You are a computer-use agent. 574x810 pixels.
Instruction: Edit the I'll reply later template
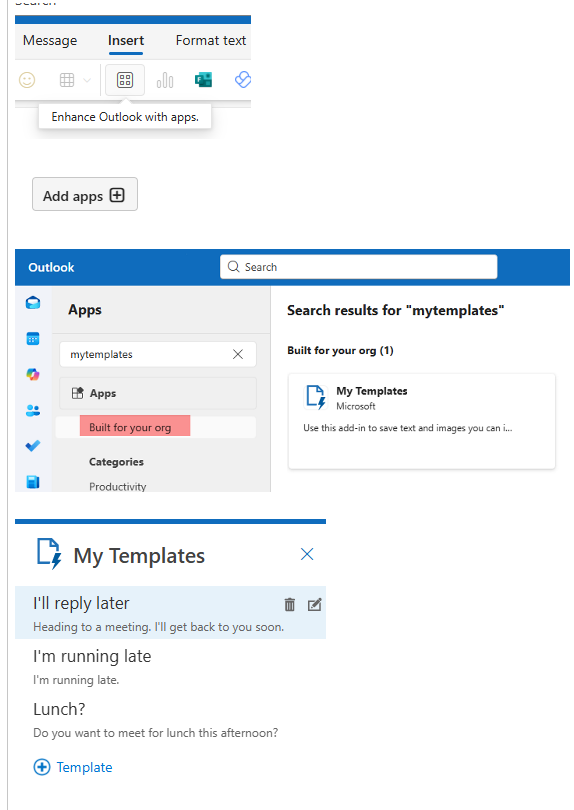[315, 604]
